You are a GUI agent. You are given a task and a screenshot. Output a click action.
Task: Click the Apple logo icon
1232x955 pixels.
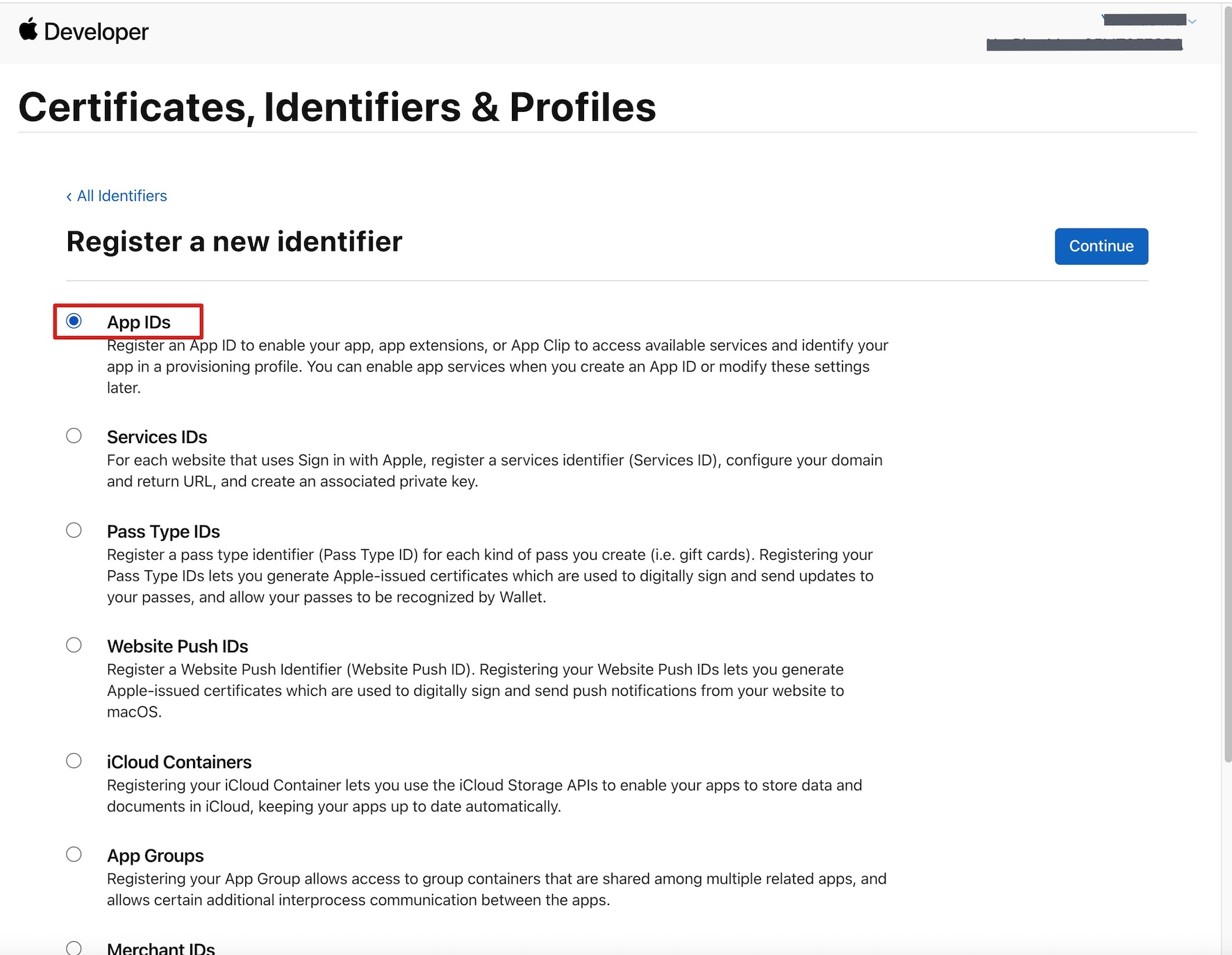[x=28, y=31]
